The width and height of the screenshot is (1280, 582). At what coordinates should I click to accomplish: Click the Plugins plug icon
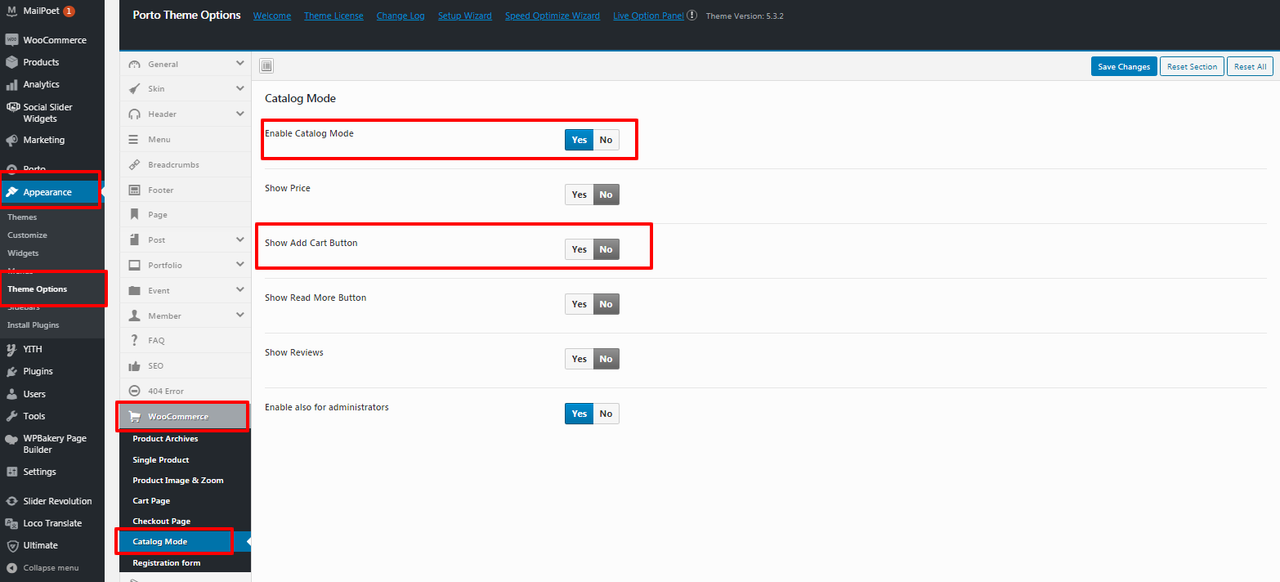(x=12, y=371)
